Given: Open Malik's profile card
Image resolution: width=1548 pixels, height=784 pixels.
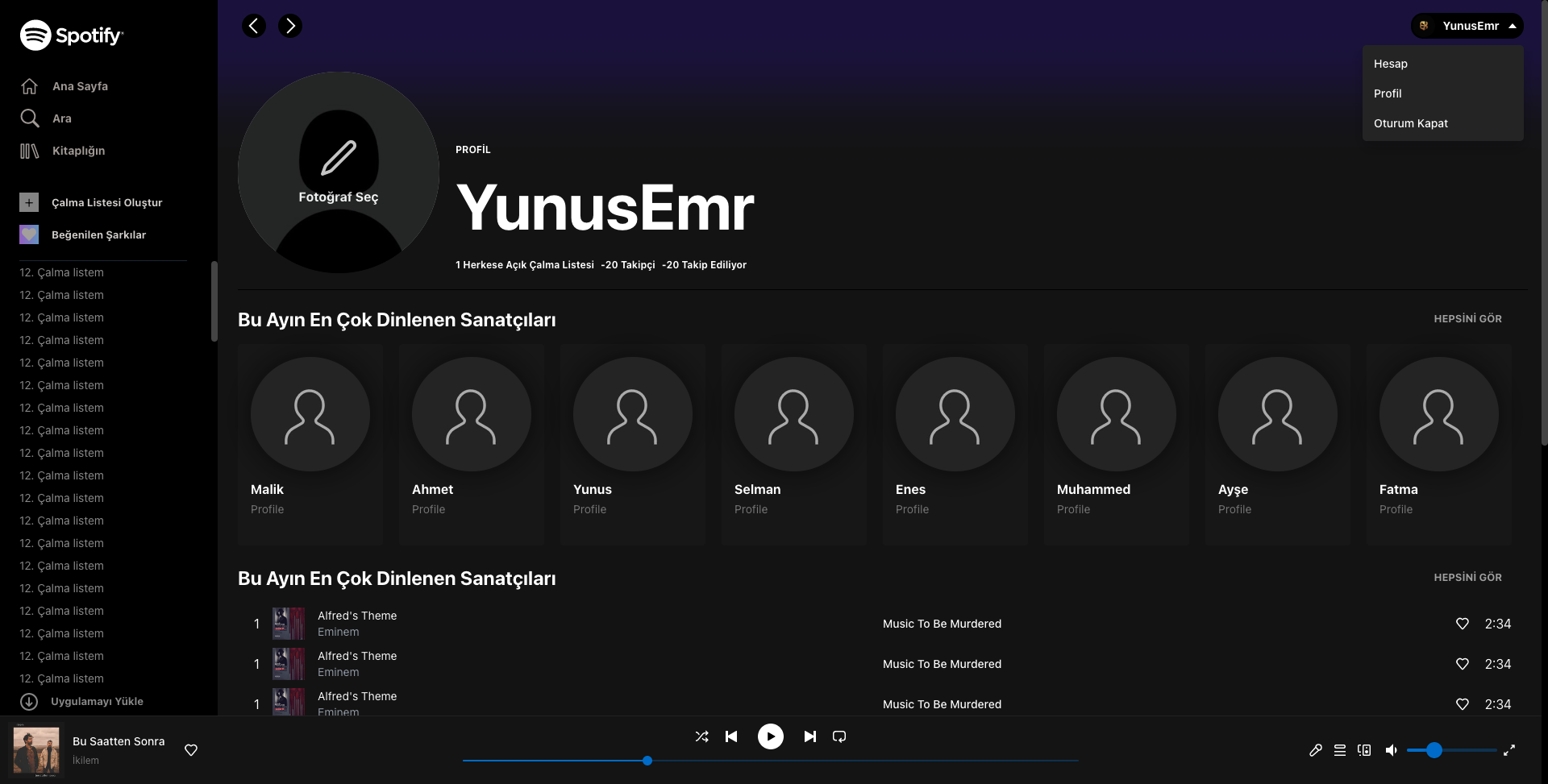Looking at the screenshot, I should 310,445.
